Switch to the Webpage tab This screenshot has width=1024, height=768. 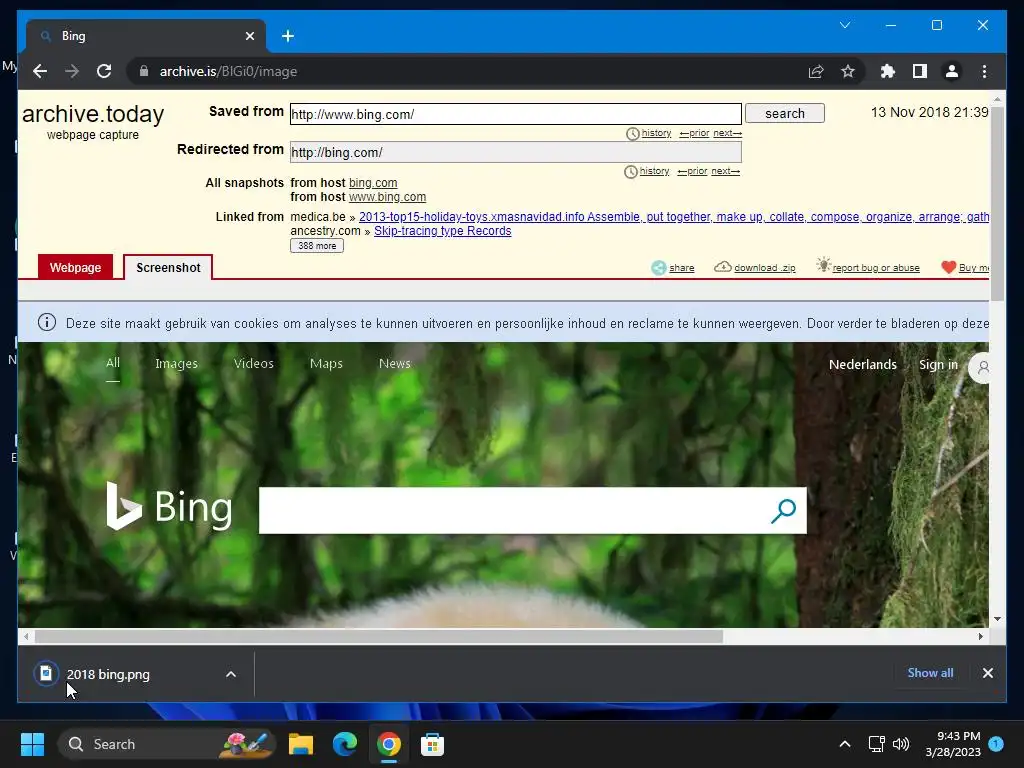click(x=75, y=268)
